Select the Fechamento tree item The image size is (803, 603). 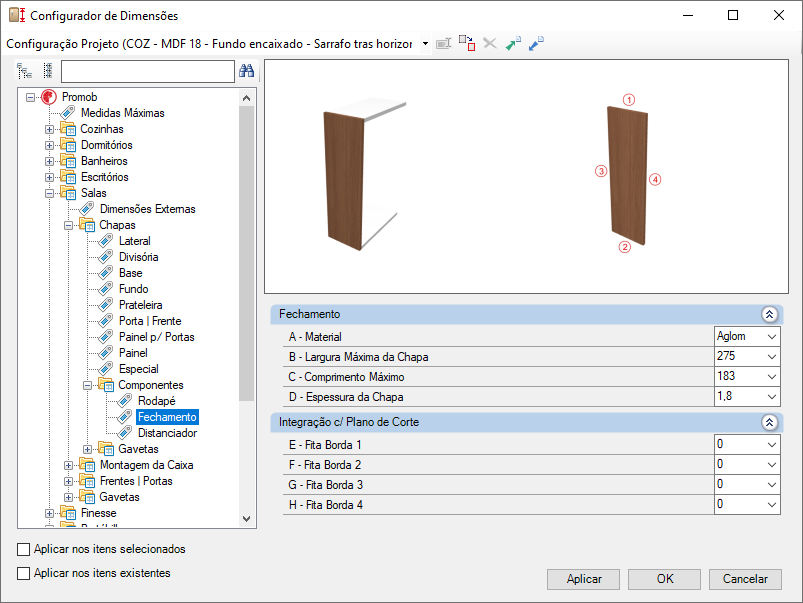pos(167,417)
